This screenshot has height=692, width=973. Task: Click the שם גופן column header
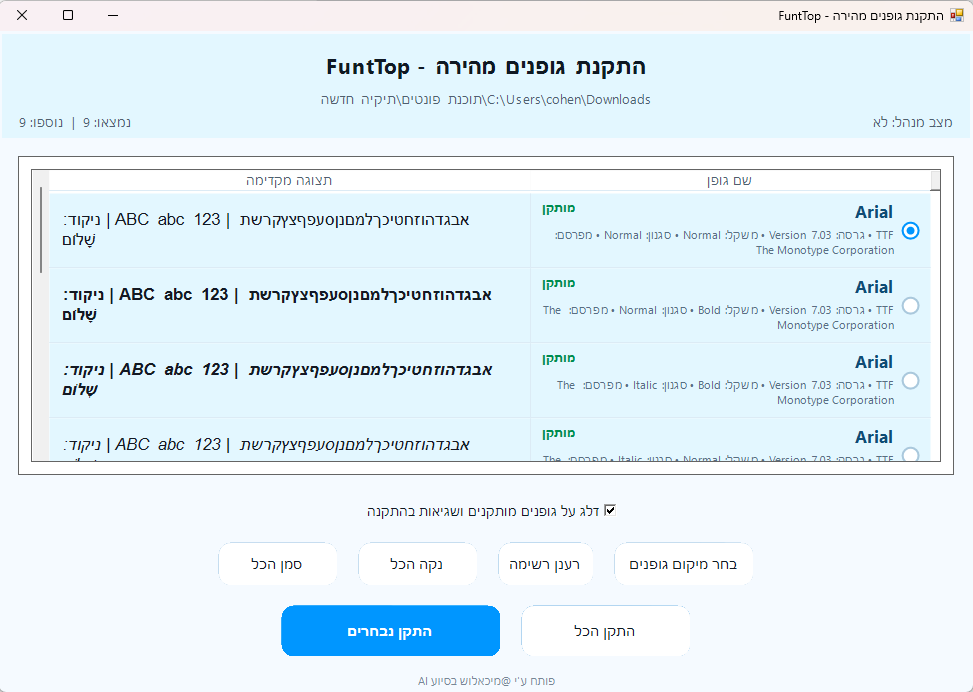tap(728, 180)
